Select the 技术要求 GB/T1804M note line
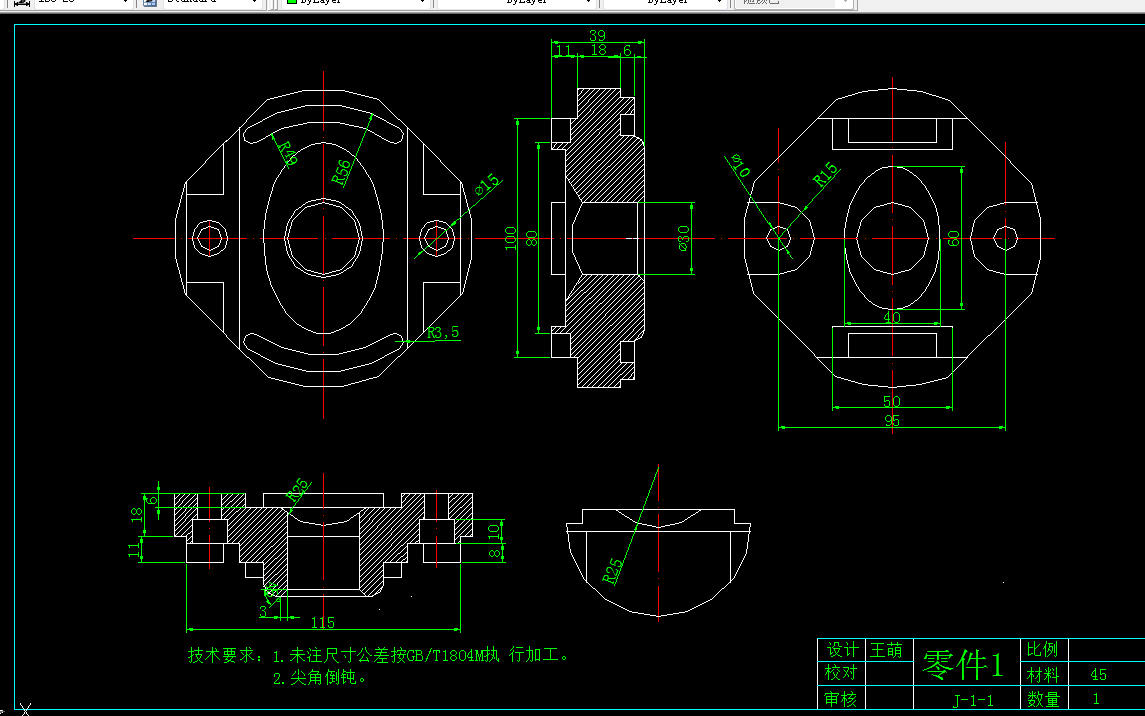This screenshot has height=716, width=1145. point(378,655)
